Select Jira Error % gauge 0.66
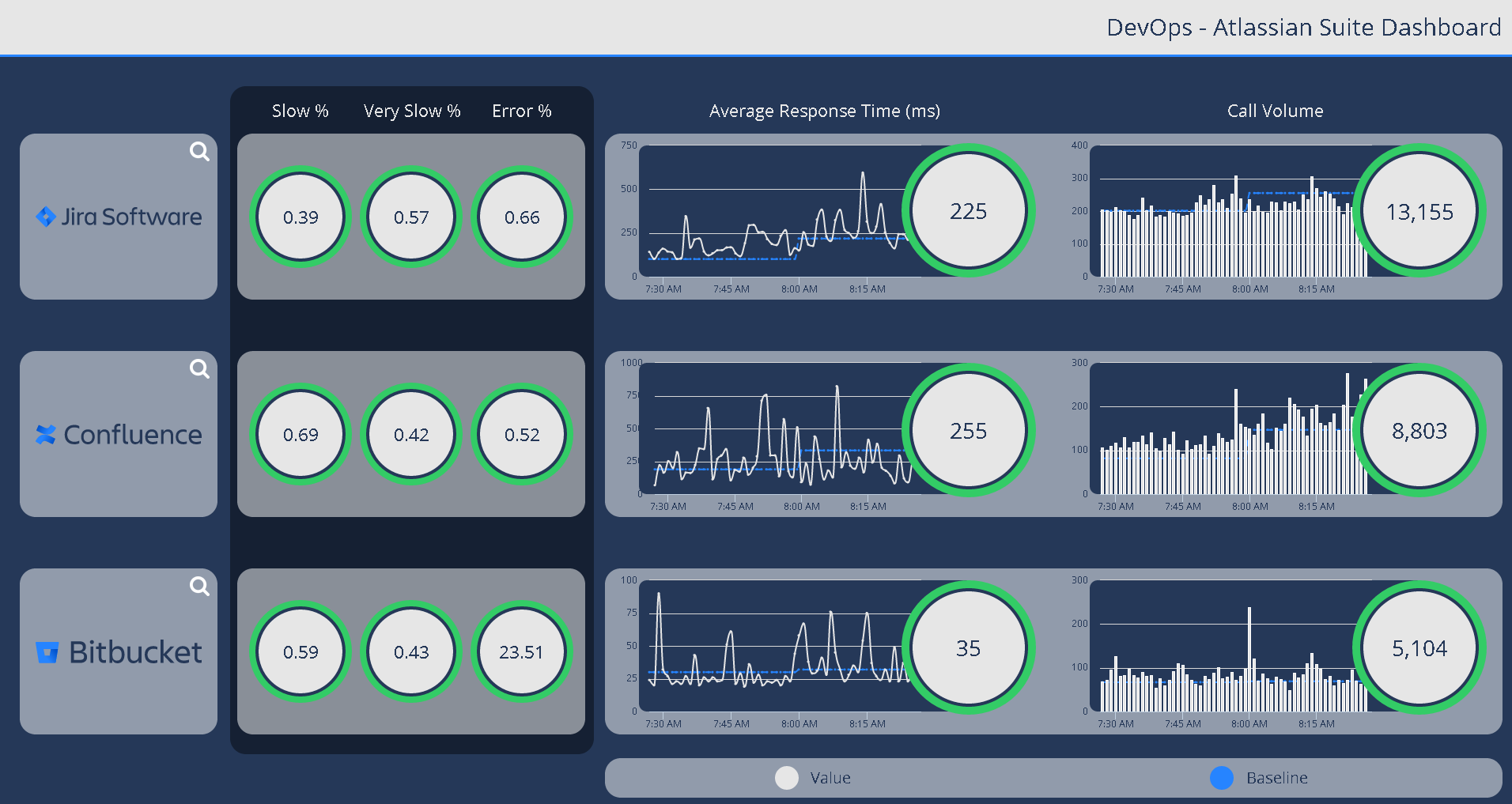Screen dimensions: 1512x804 pos(522,217)
